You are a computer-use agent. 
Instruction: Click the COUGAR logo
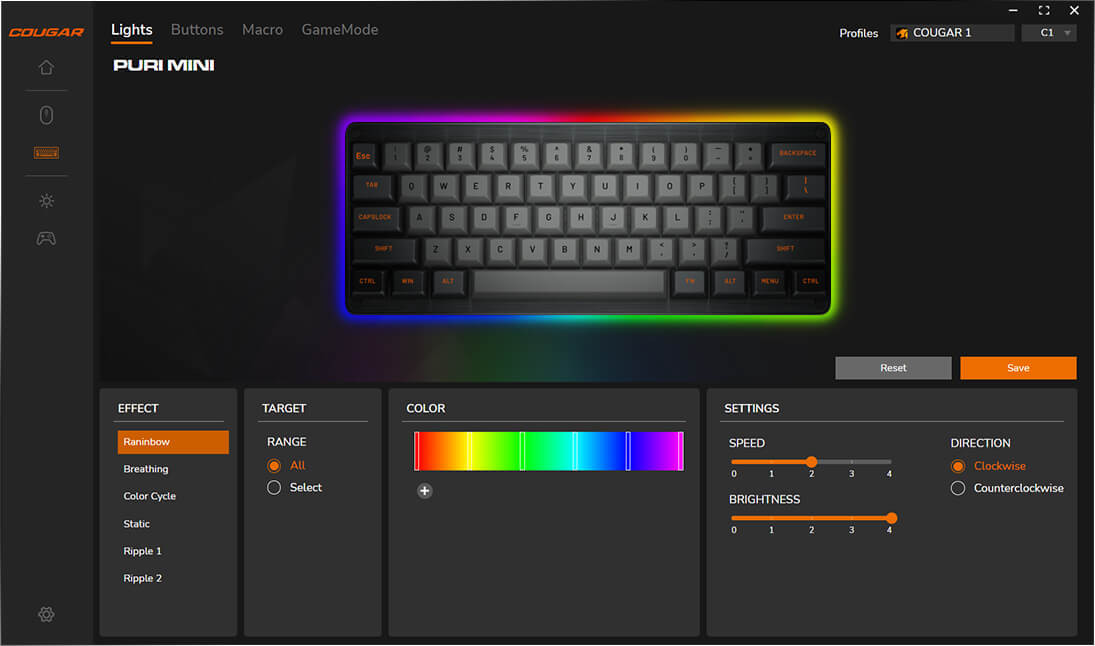point(46,32)
